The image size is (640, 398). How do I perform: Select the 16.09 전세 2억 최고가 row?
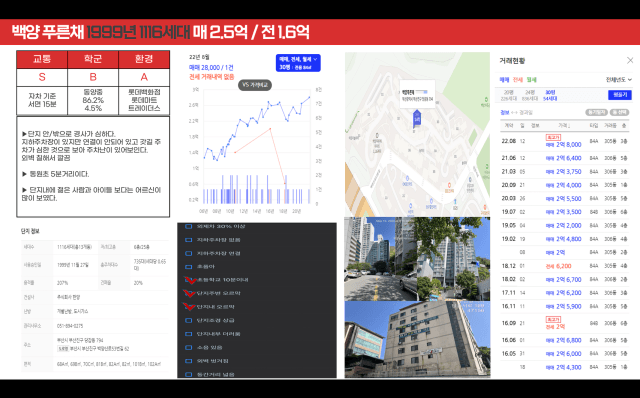[564, 323]
